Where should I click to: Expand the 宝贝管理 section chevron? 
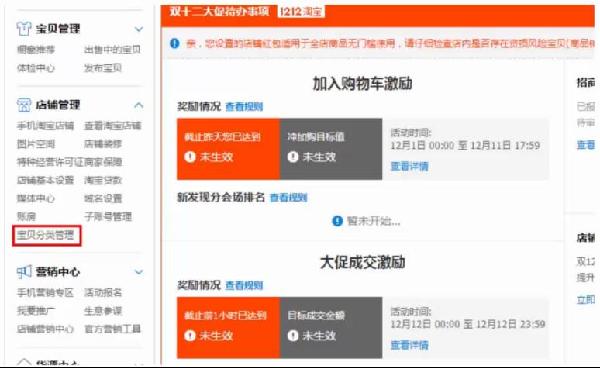point(139,29)
